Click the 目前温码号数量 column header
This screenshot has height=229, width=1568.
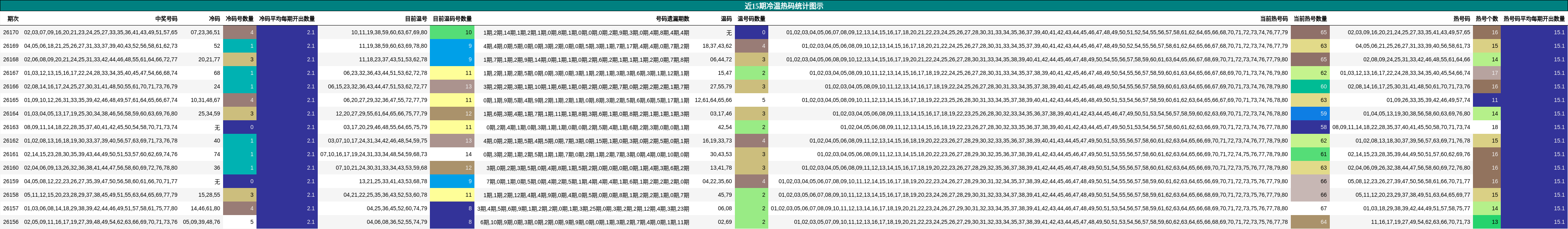[x=452, y=19]
